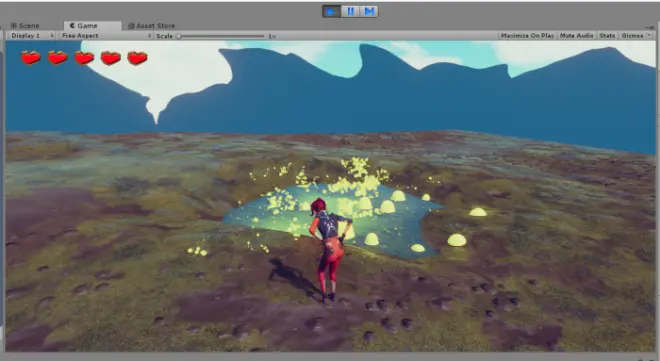Viewport: 660px width, 361px height.
Task: Click the Gizmos button
Action: (632, 36)
